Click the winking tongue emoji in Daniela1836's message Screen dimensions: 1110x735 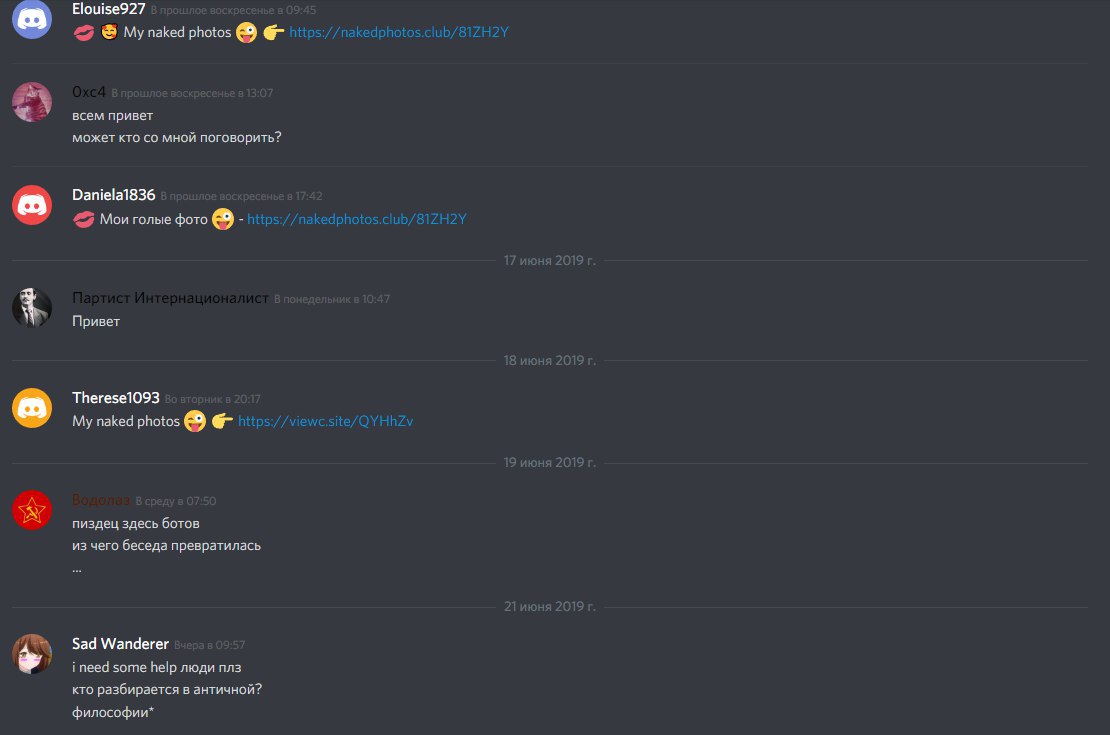coord(223,219)
